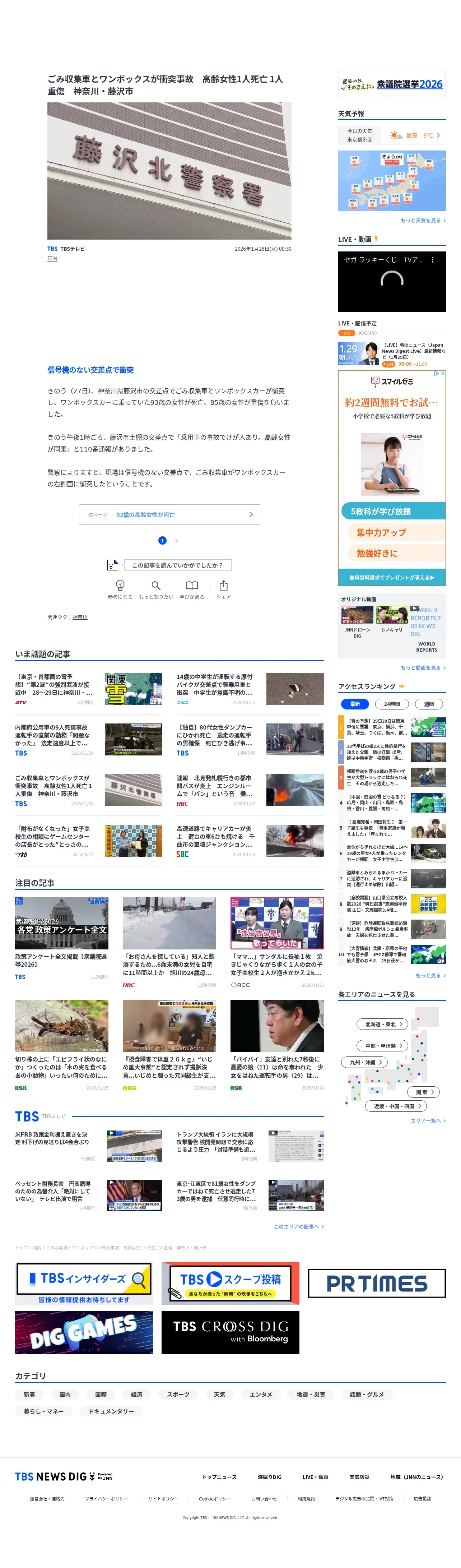Expand today's weather with the chevron arrow

[438, 136]
